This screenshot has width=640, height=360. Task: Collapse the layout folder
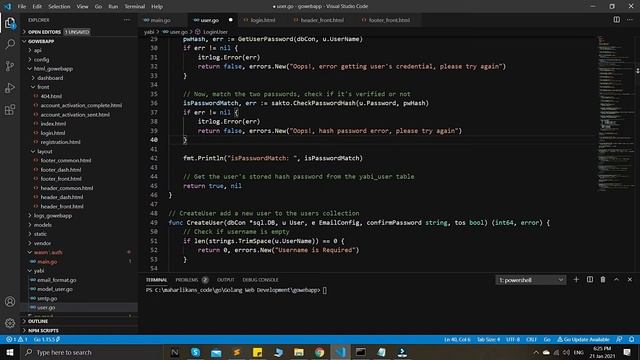pyautogui.click(x=45, y=151)
